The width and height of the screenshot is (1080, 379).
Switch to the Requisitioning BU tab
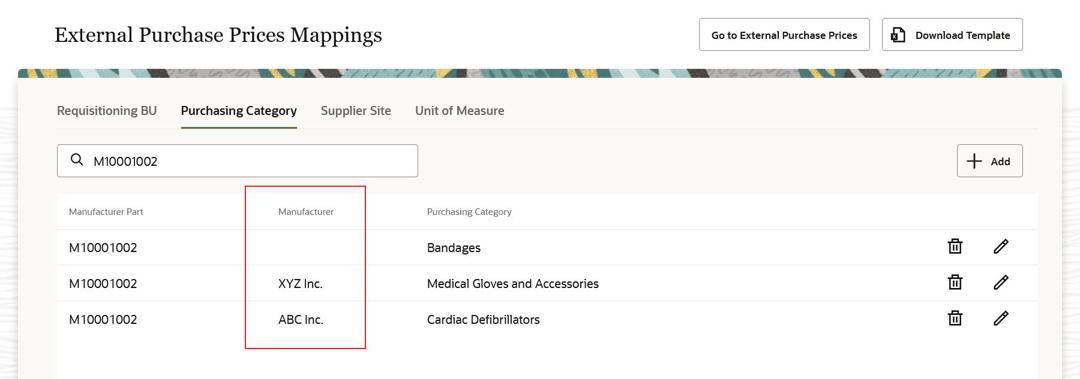[x=107, y=110]
